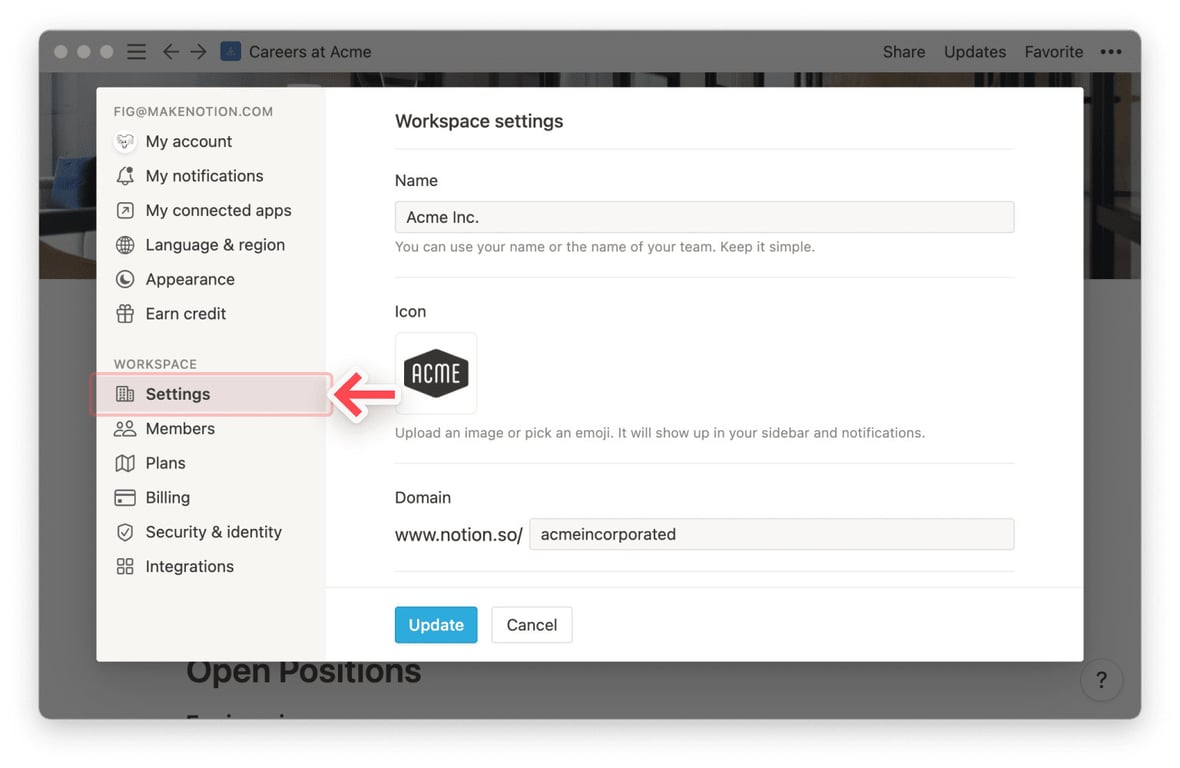The image size is (1180, 768).
Task: Select Settings under the Workspace section
Action: (178, 394)
